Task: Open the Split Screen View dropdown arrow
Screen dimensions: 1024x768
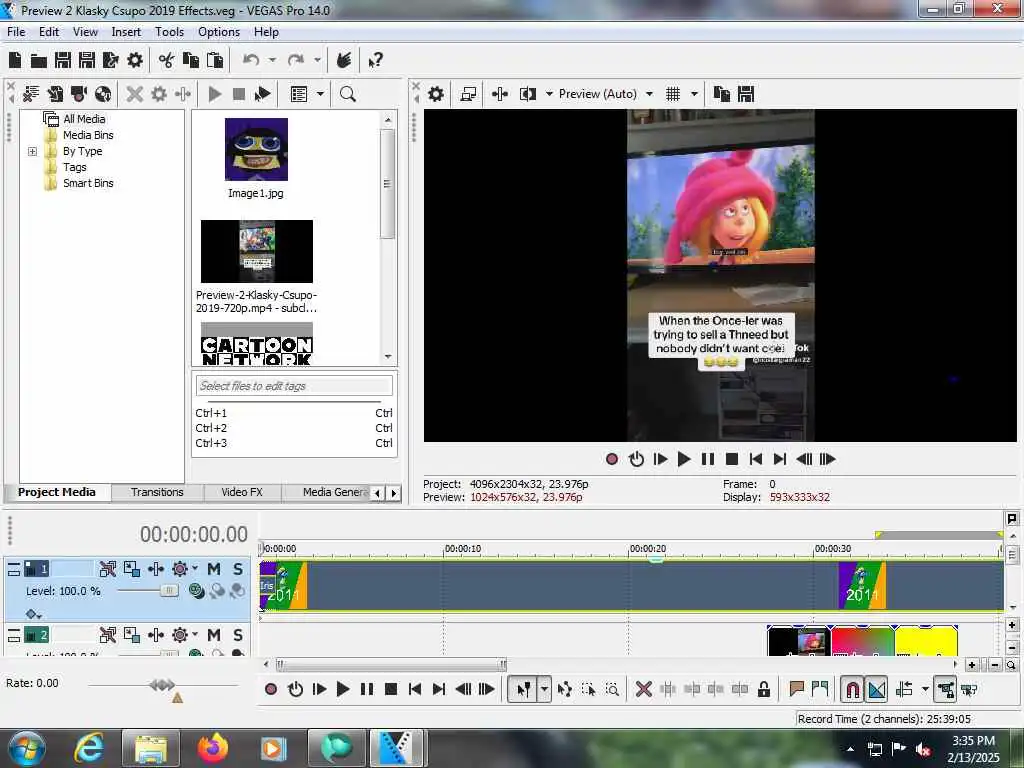Action: (549, 94)
